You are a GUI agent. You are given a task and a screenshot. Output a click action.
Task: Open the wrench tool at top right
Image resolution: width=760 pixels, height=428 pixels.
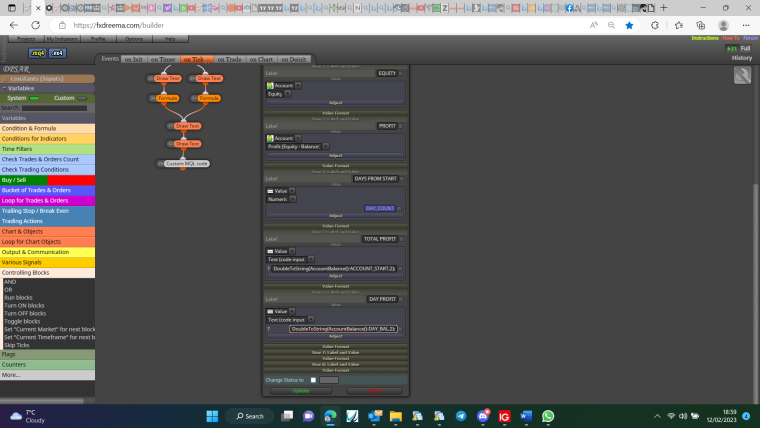click(742, 75)
